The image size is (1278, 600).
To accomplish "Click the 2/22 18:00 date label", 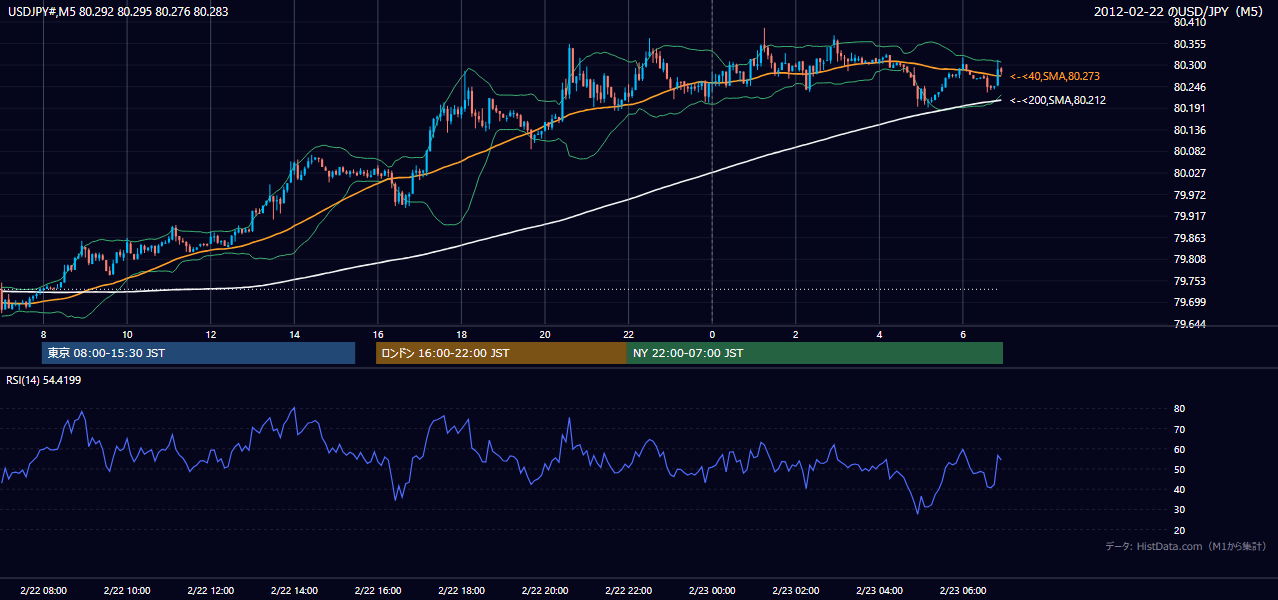I will point(461,591).
